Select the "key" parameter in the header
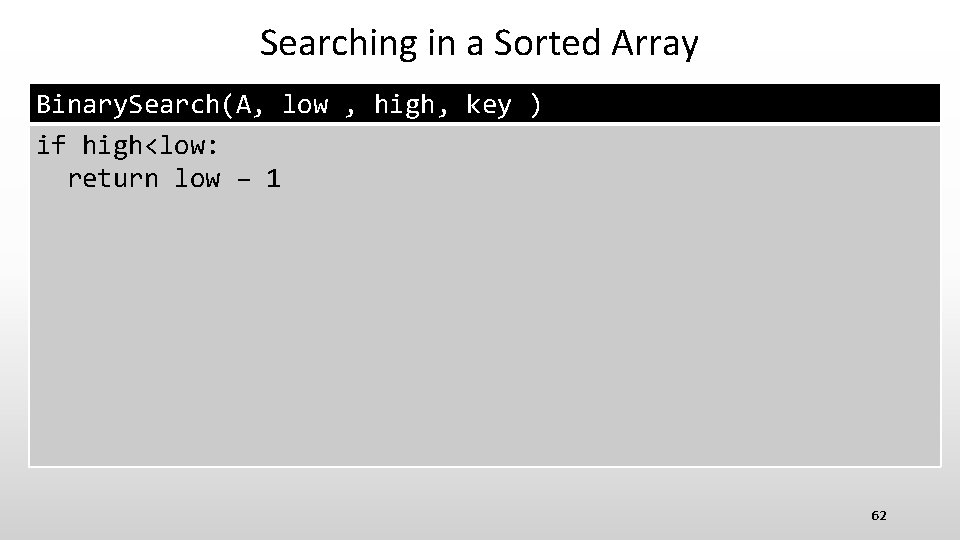960x540 pixels. [489, 104]
